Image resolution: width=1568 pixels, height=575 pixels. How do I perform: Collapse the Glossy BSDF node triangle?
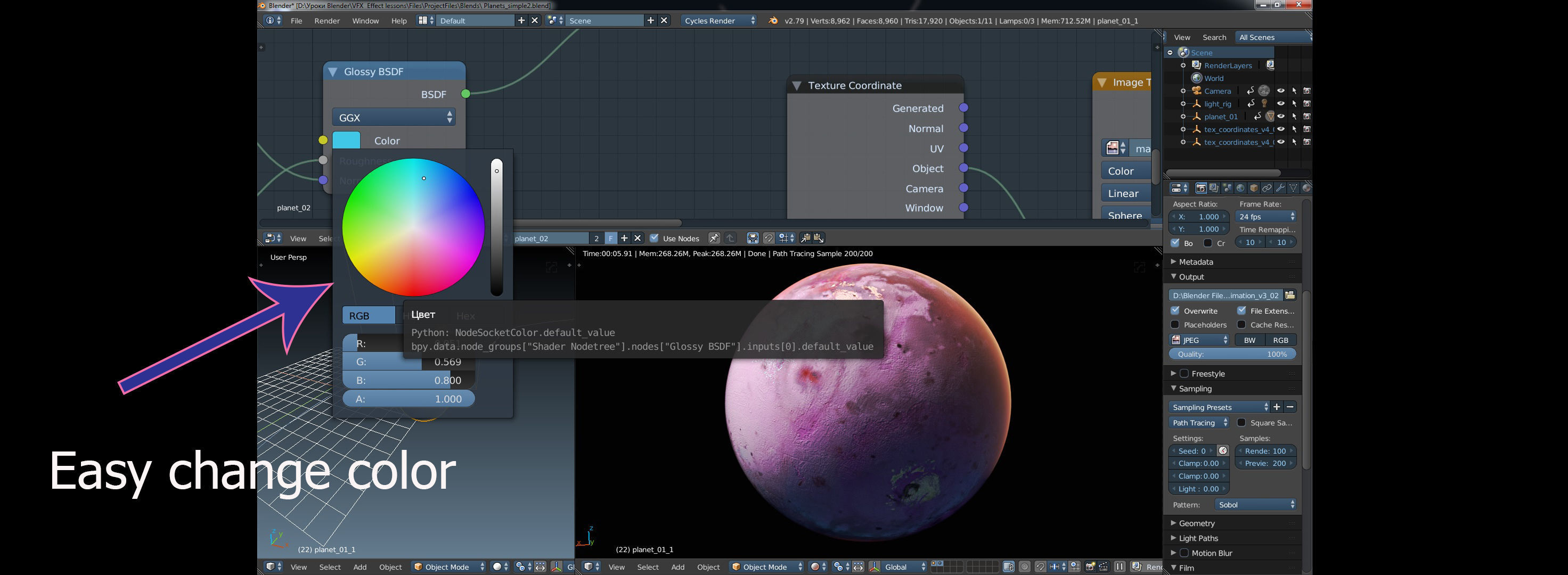click(333, 72)
